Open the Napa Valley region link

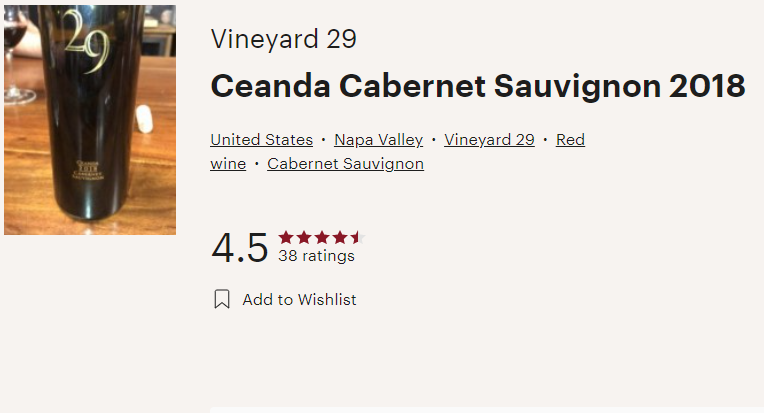point(379,140)
